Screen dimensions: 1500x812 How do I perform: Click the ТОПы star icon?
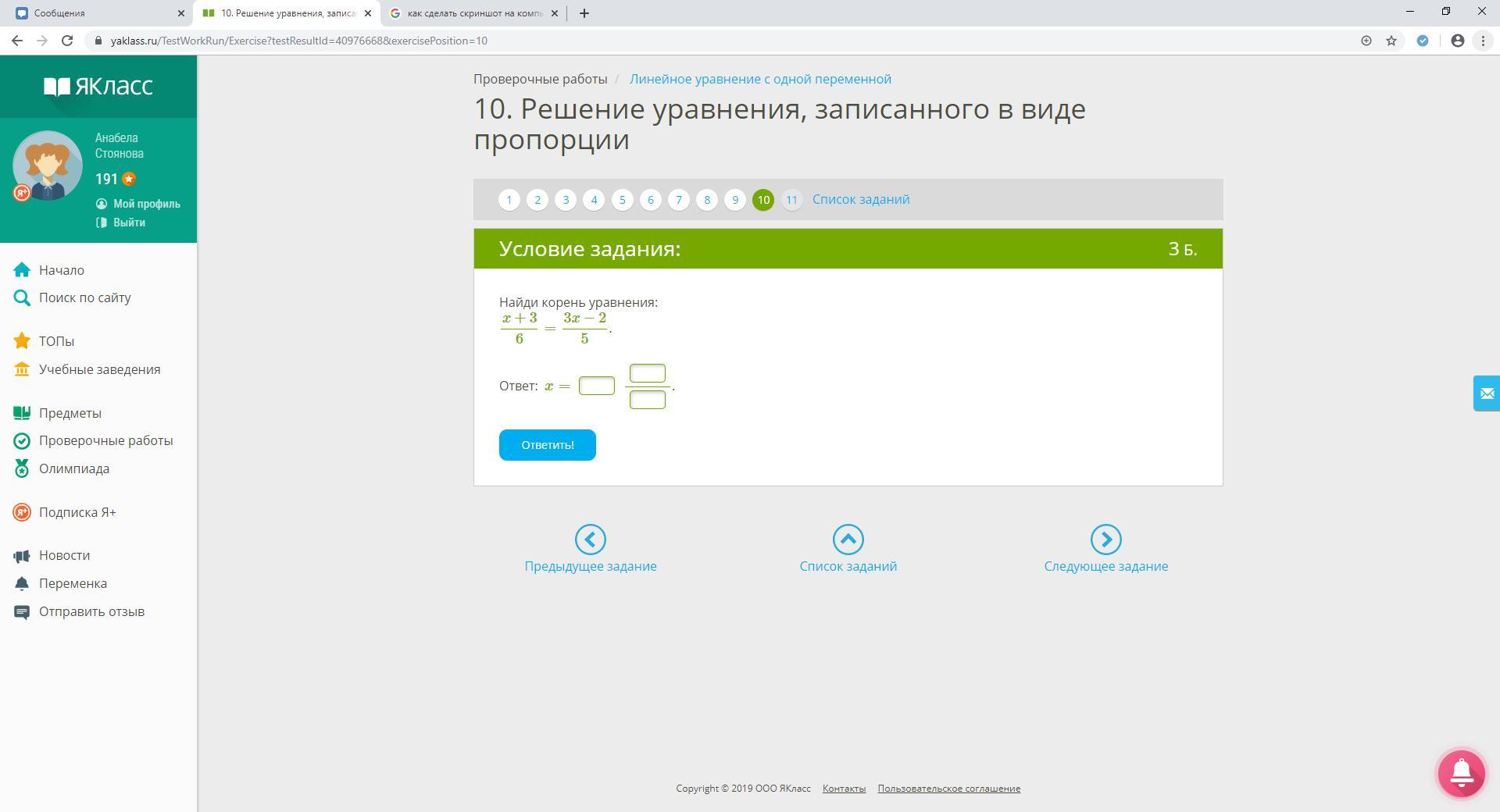click(22, 341)
